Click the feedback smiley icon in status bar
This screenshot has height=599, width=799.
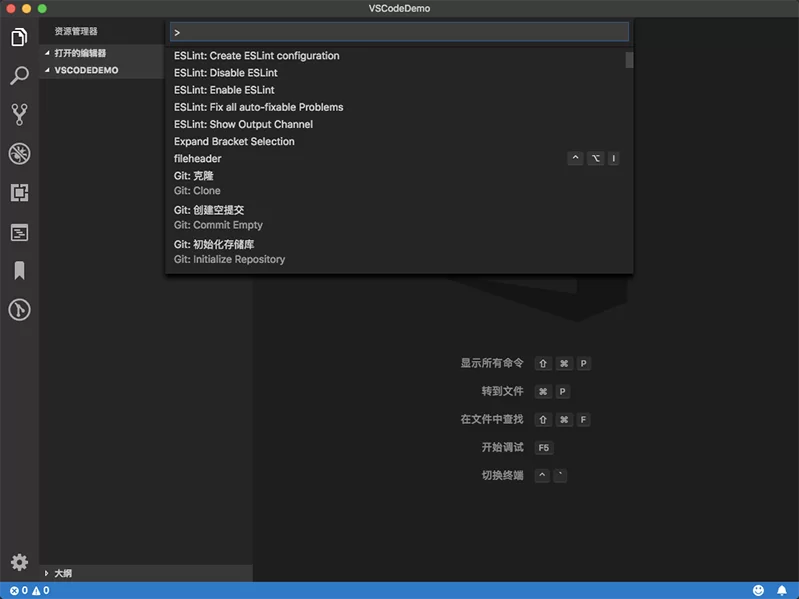point(758,590)
